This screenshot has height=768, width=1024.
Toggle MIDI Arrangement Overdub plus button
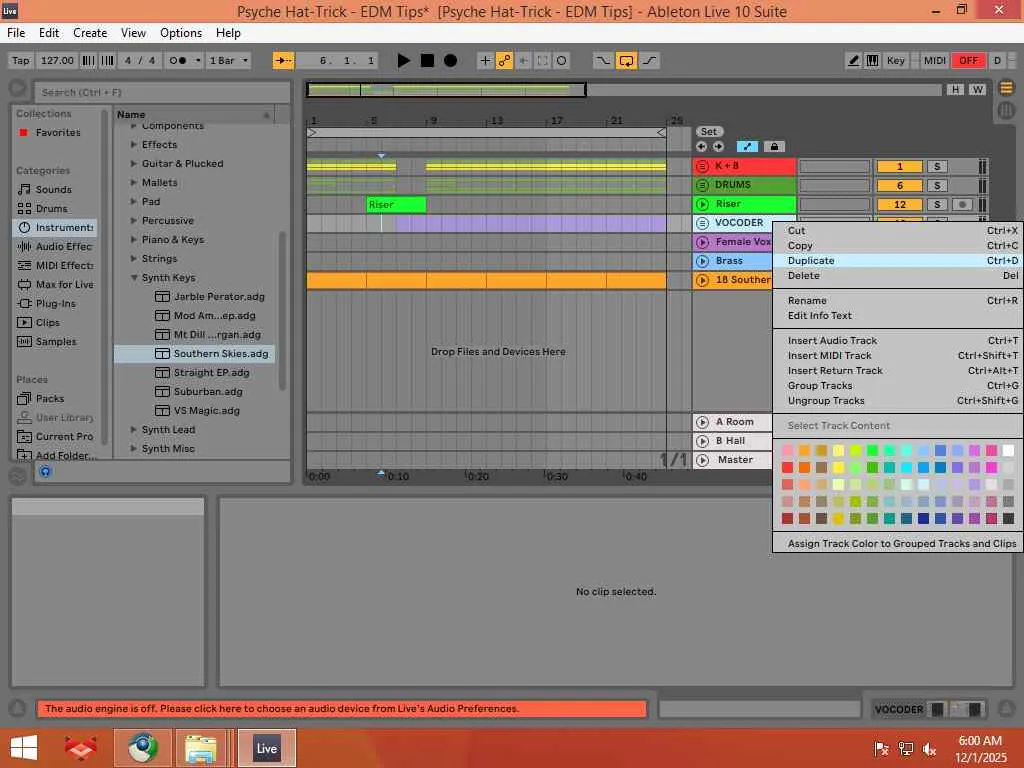[x=485, y=60]
